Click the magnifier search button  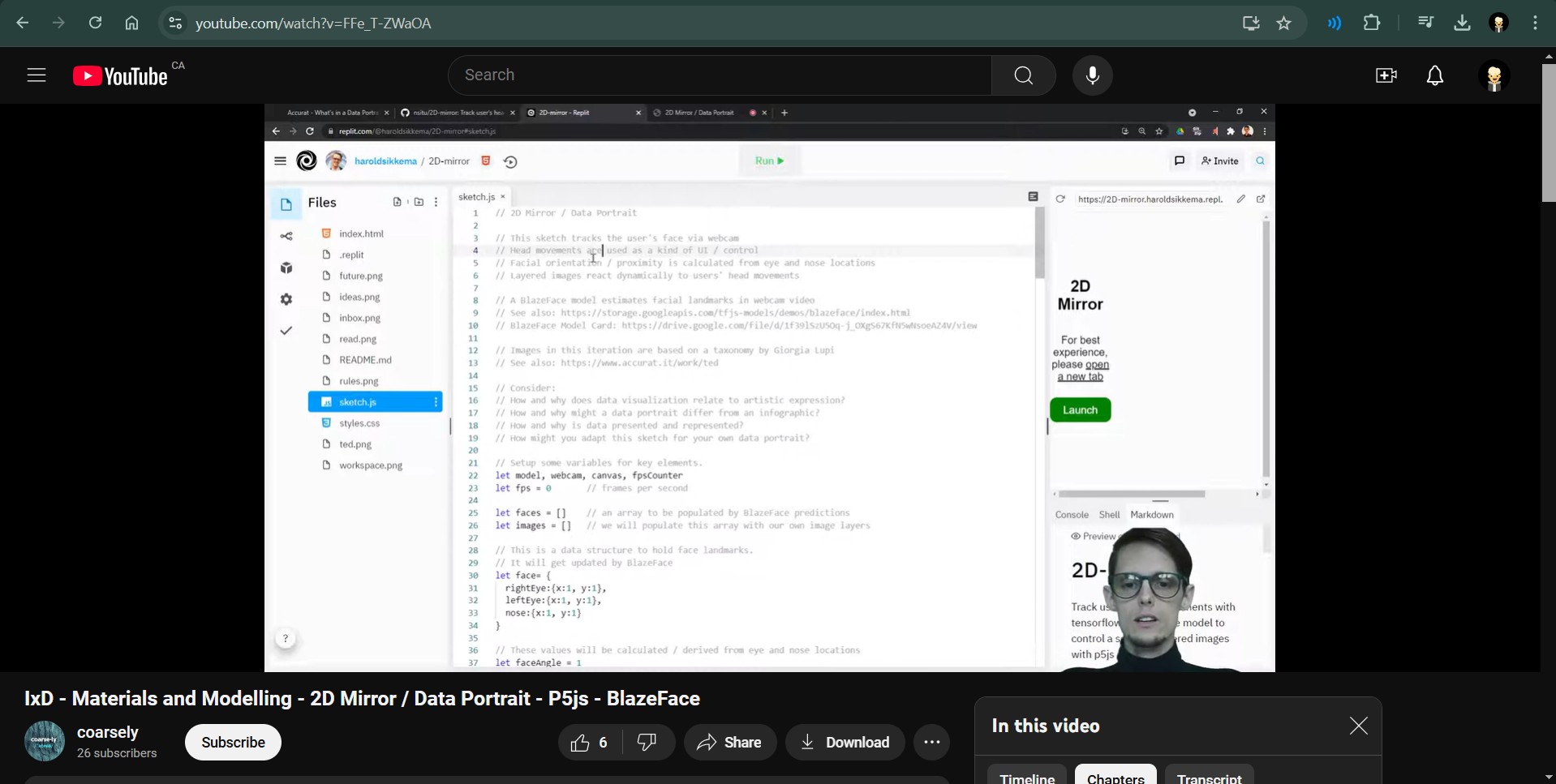point(1023,75)
